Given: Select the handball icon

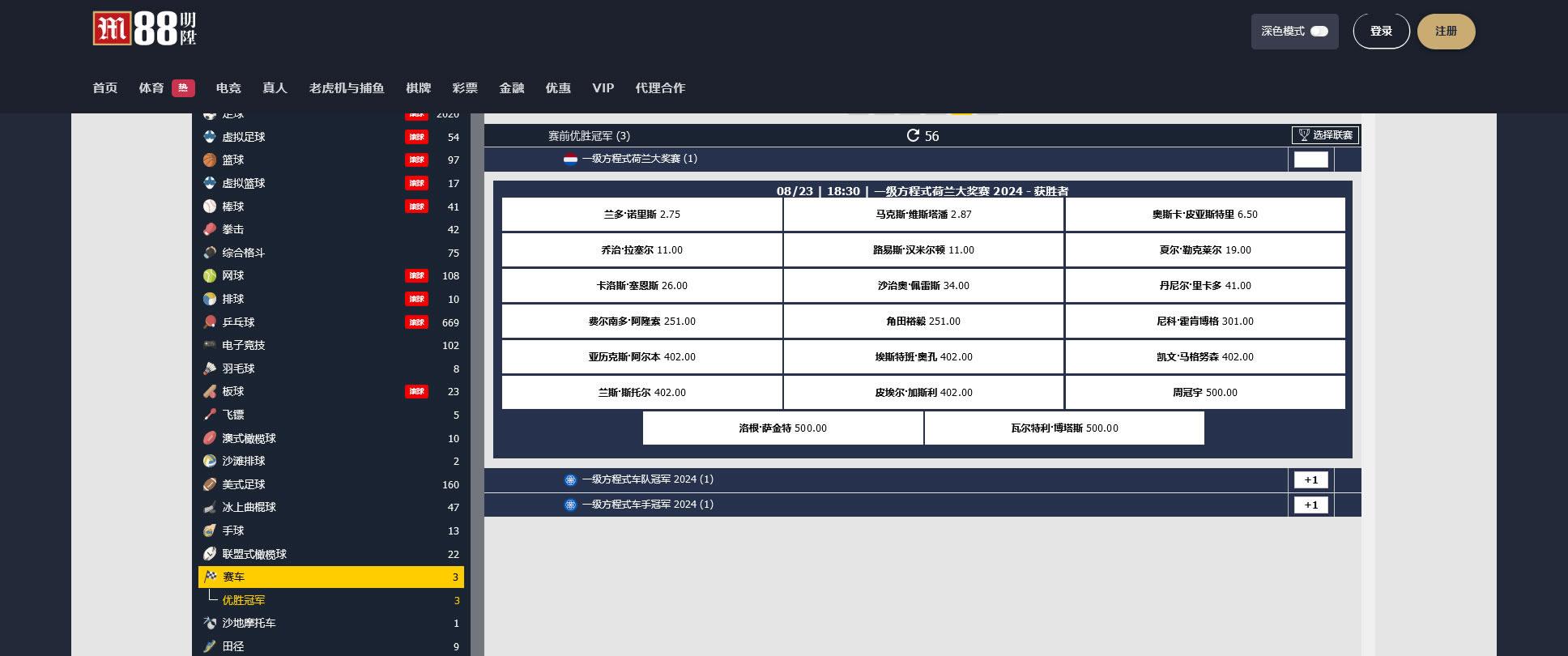Looking at the screenshot, I should point(210,530).
